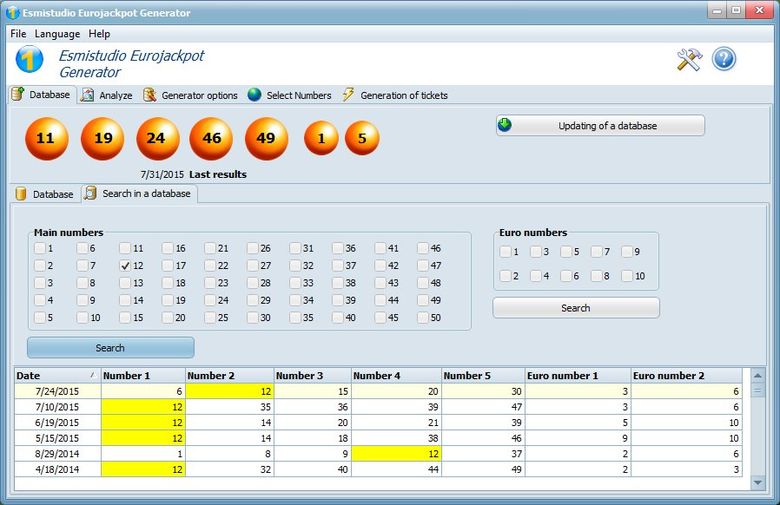Check main number 50 checkbox
This screenshot has width=780, height=505.
423,318
